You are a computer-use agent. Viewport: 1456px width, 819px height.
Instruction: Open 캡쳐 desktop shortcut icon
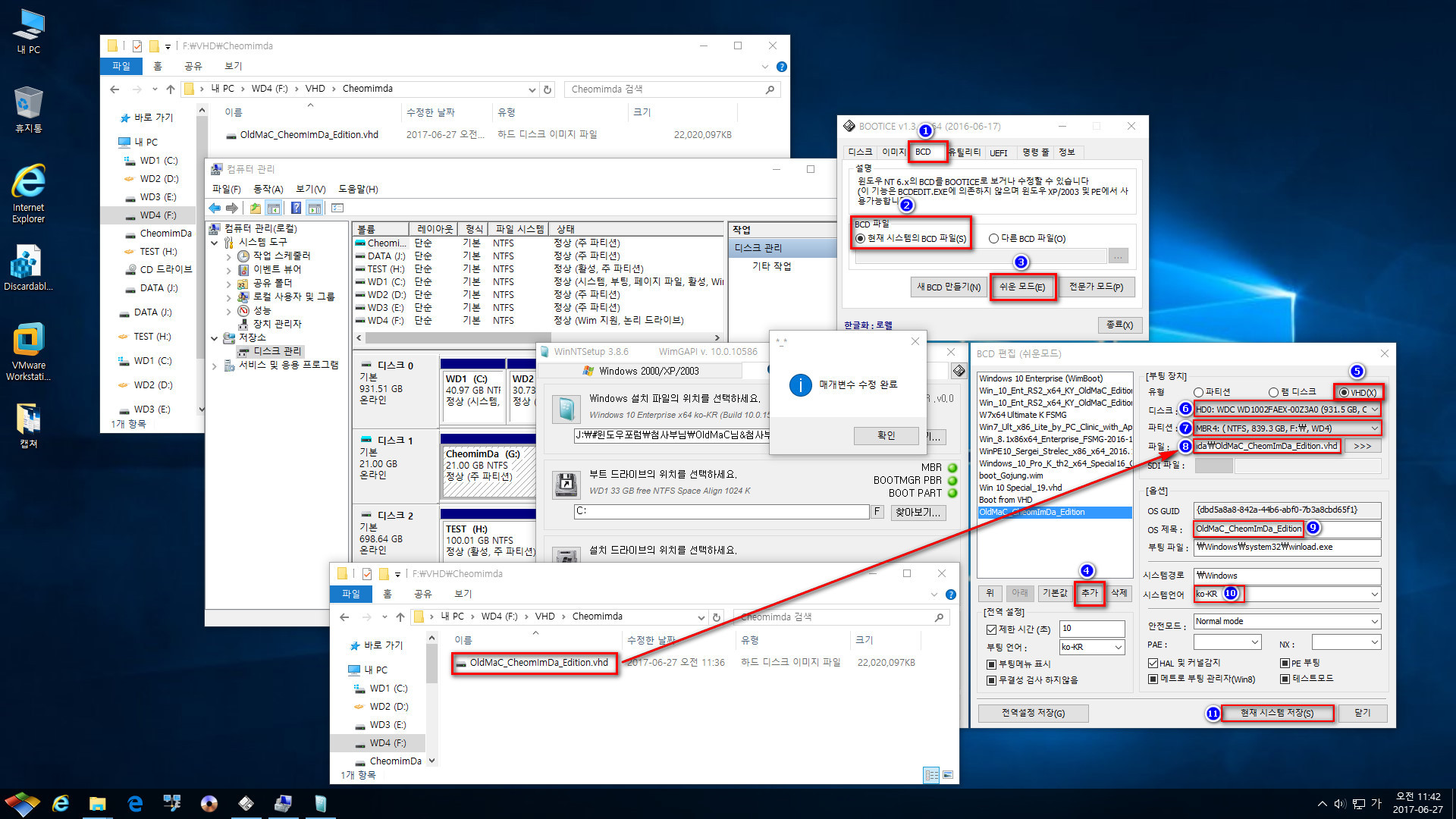[x=28, y=425]
